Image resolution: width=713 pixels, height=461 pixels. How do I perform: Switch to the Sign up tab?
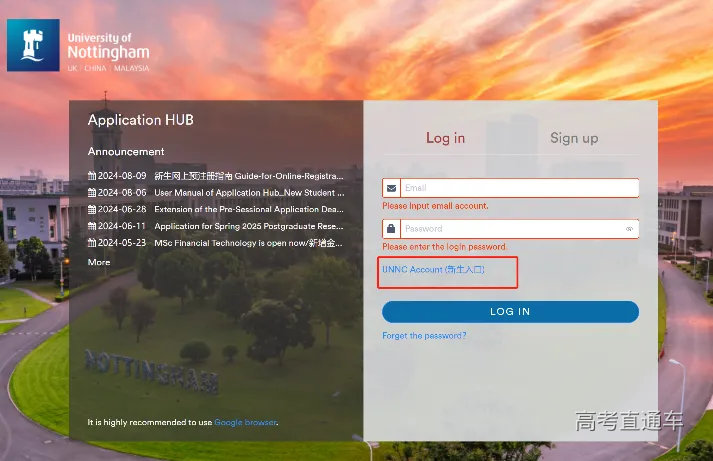[574, 138]
